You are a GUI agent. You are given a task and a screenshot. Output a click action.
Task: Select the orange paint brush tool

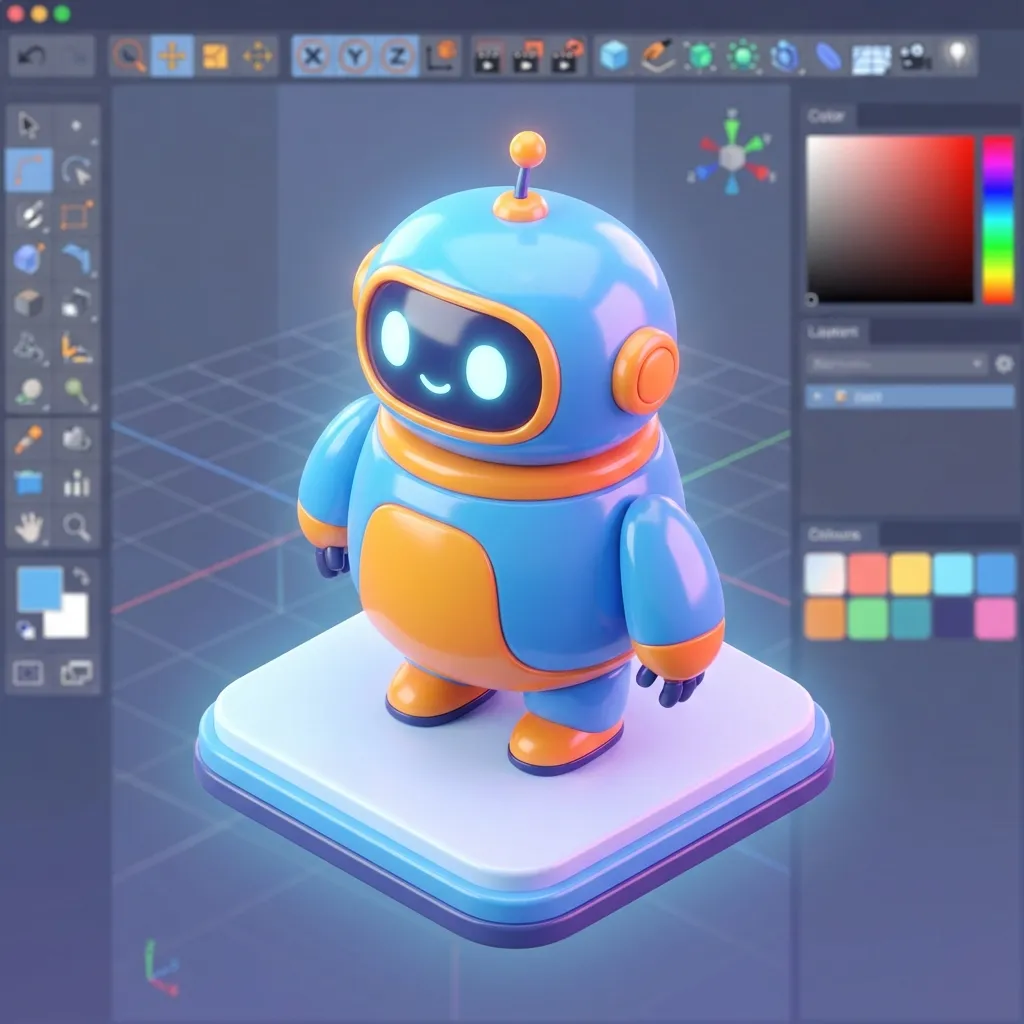(29, 439)
